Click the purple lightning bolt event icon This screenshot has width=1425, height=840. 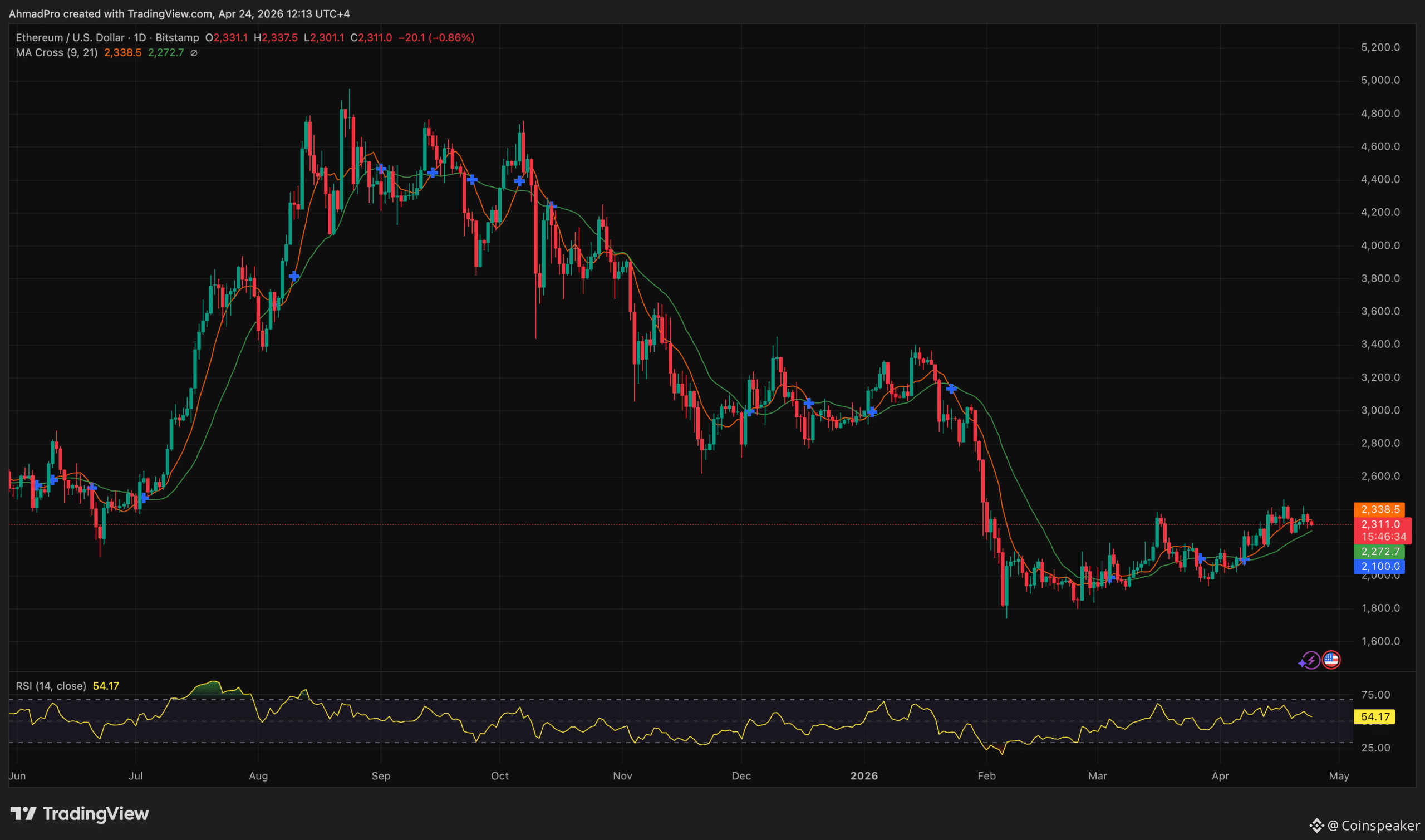(x=1310, y=660)
